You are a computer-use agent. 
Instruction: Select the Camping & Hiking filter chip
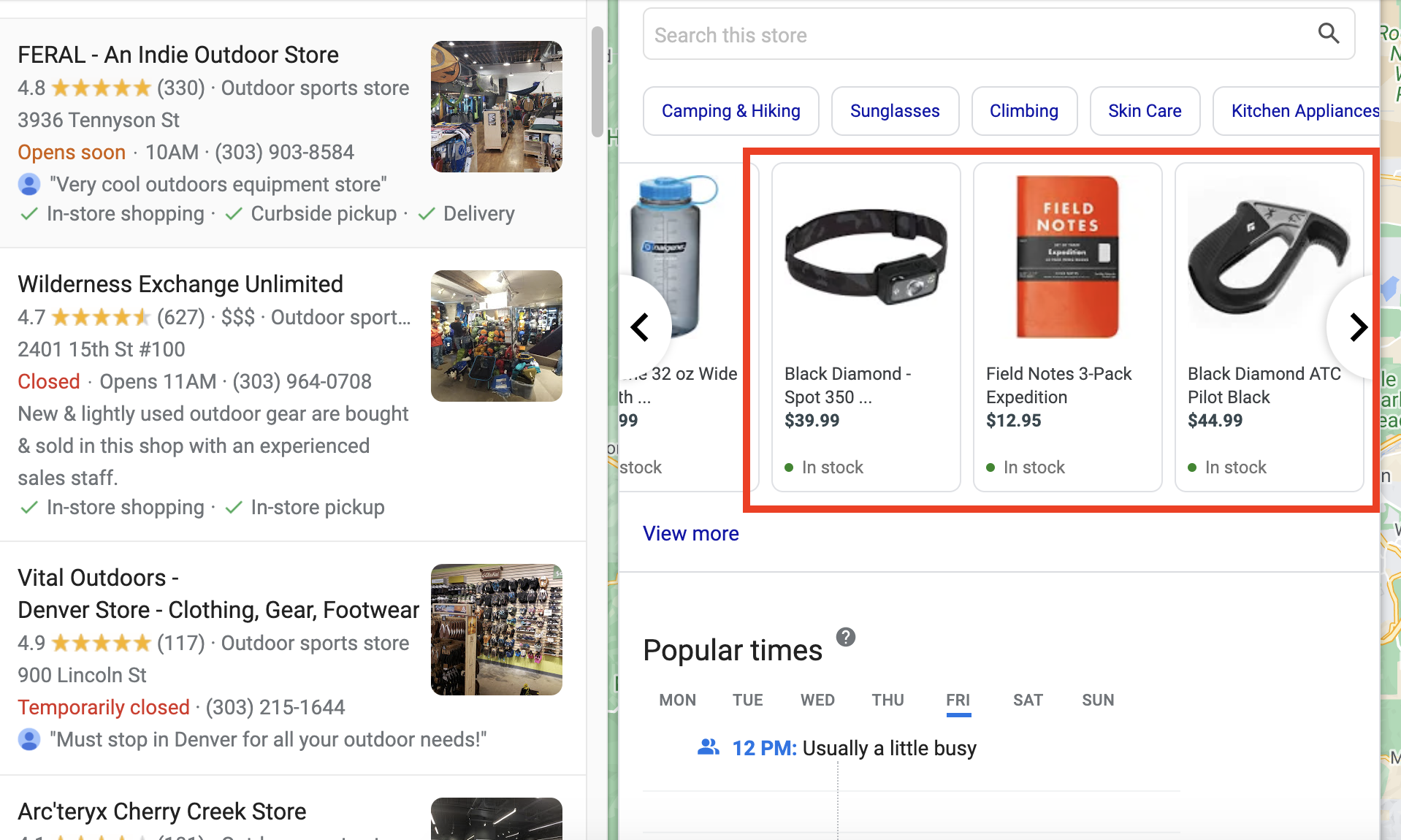(x=730, y=110)
